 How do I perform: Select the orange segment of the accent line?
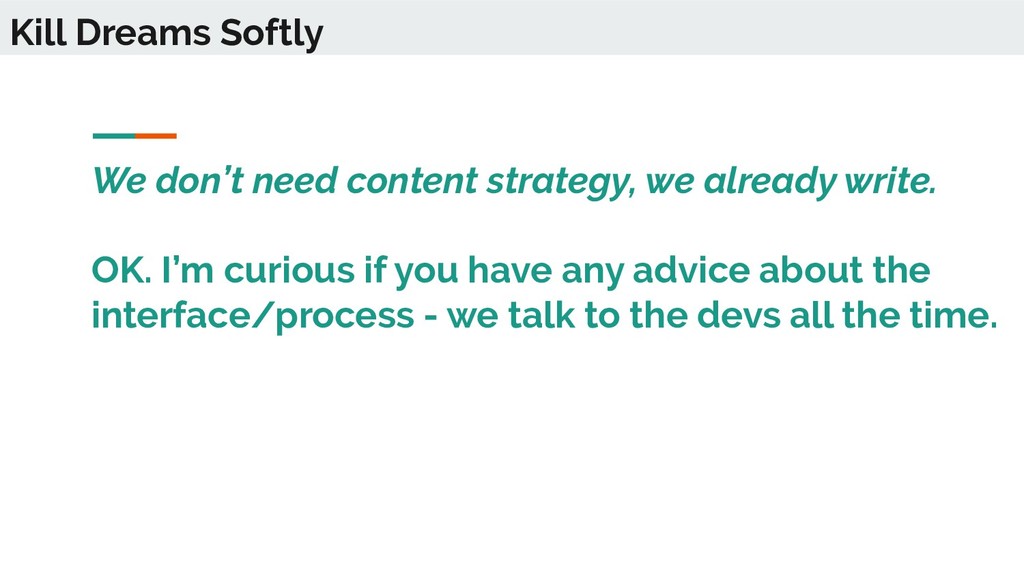click(156, 136)
